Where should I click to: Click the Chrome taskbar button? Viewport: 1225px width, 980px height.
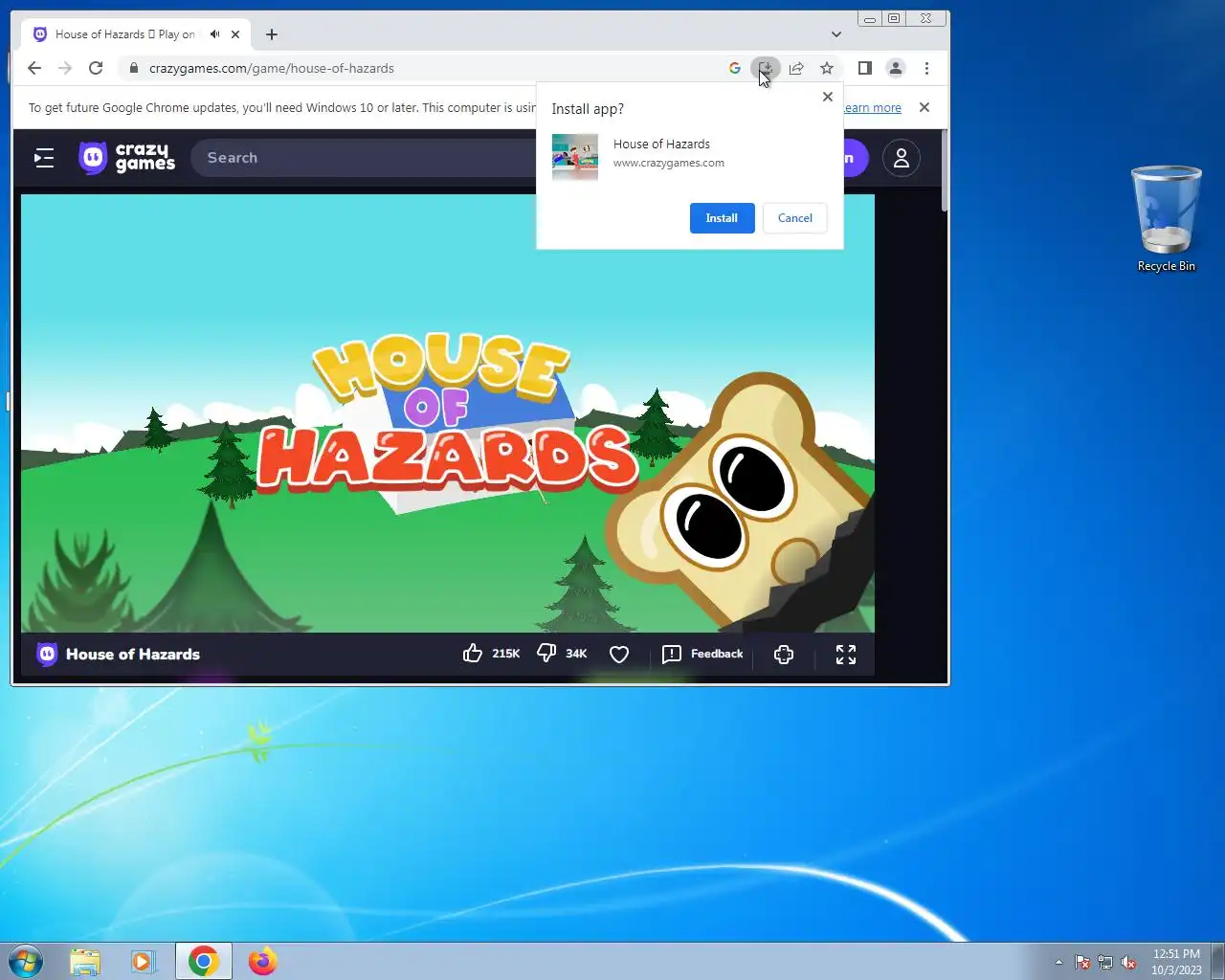[203, 961]
